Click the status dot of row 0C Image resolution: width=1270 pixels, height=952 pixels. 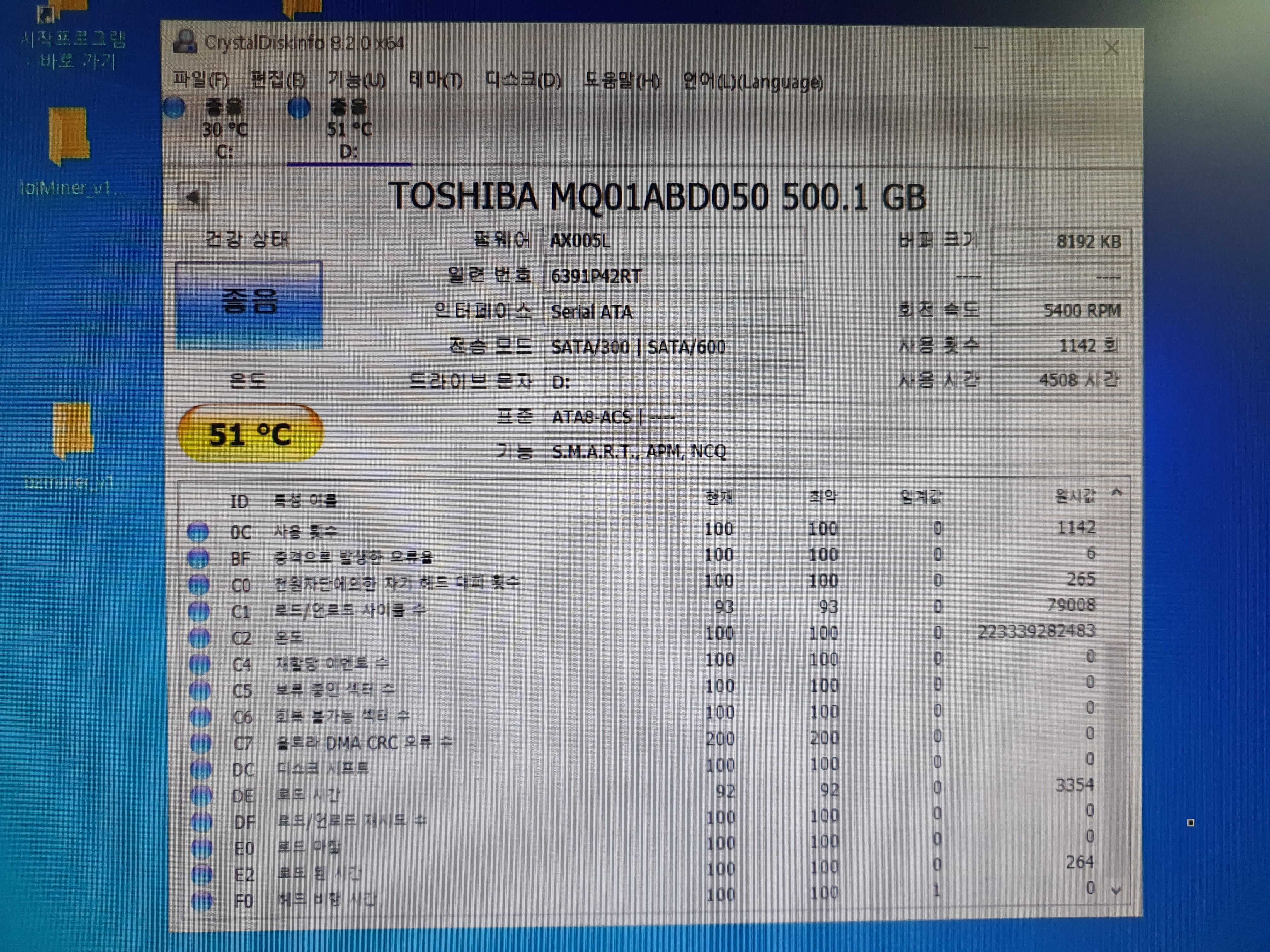click(x=198, y=531)
